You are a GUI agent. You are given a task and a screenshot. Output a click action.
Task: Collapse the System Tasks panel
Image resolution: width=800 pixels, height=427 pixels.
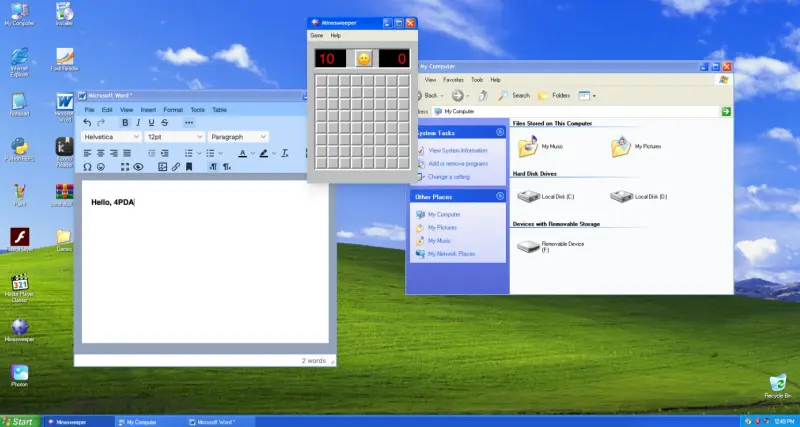tap(499, 132)
